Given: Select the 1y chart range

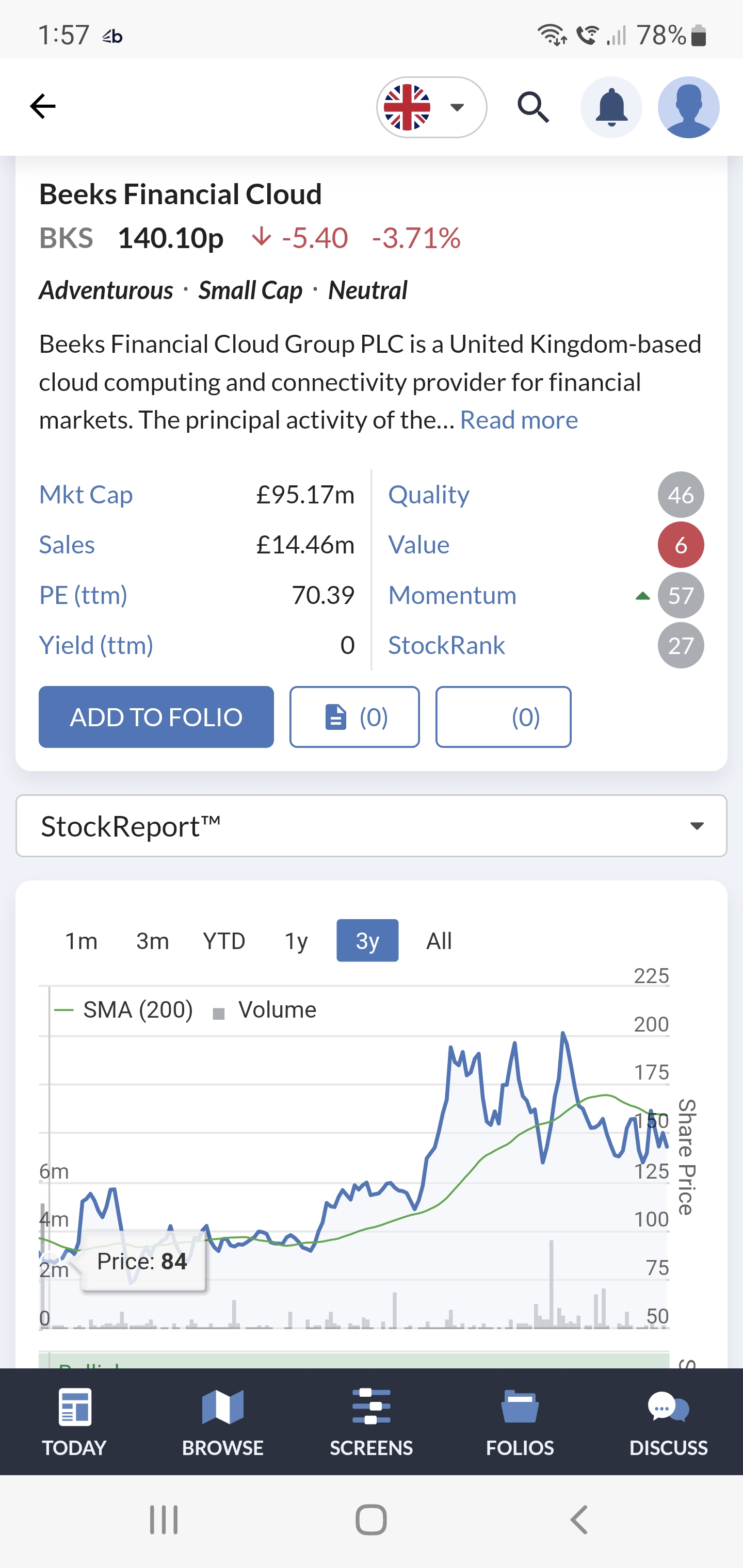Looking at the screenshot, I should [x=296, y=941].
